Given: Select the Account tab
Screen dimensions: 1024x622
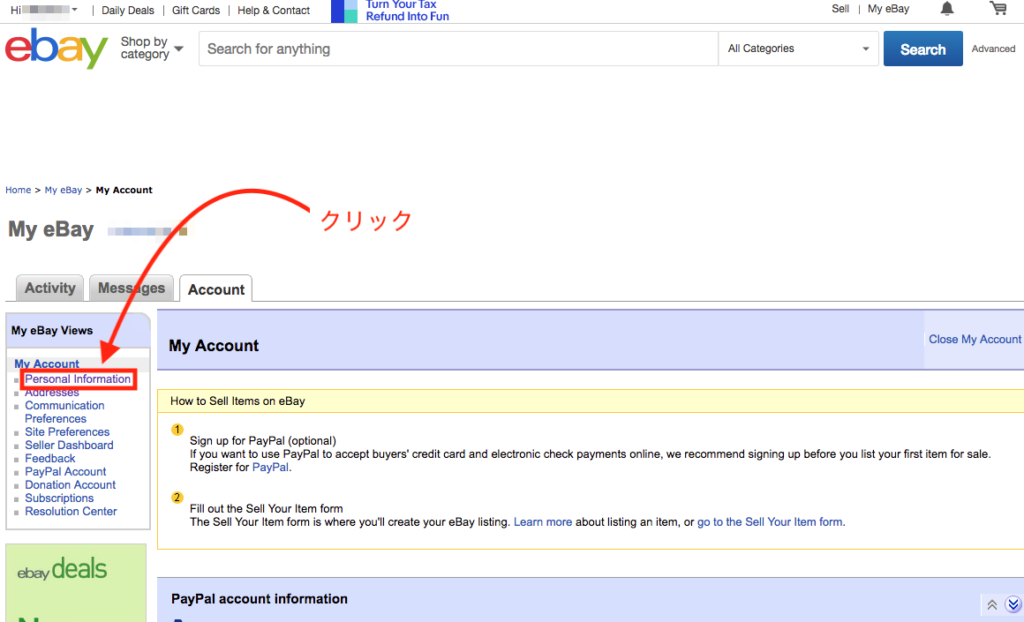Looking at the screenshot, I should [x=216, y=289].
